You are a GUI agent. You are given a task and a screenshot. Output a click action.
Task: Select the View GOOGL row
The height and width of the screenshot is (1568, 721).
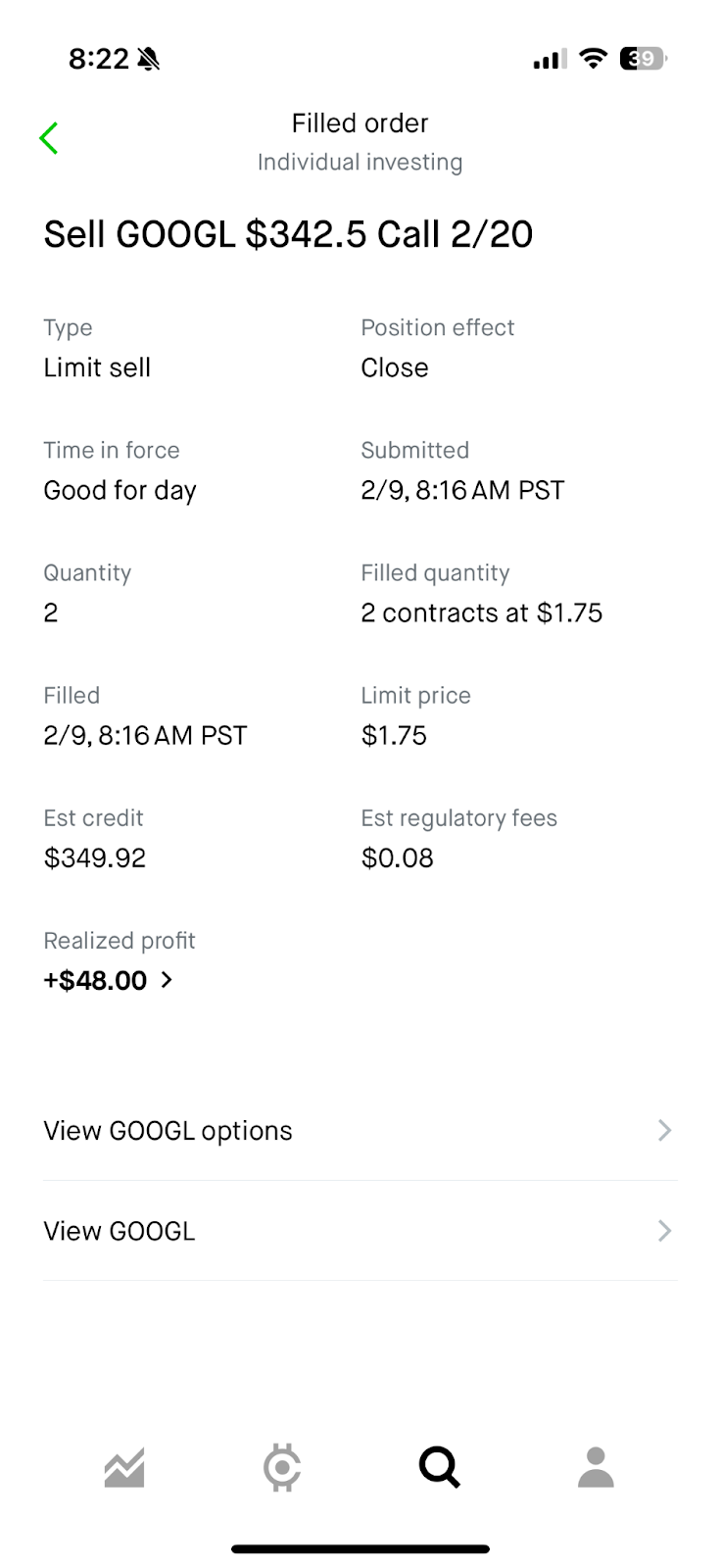120,1231
